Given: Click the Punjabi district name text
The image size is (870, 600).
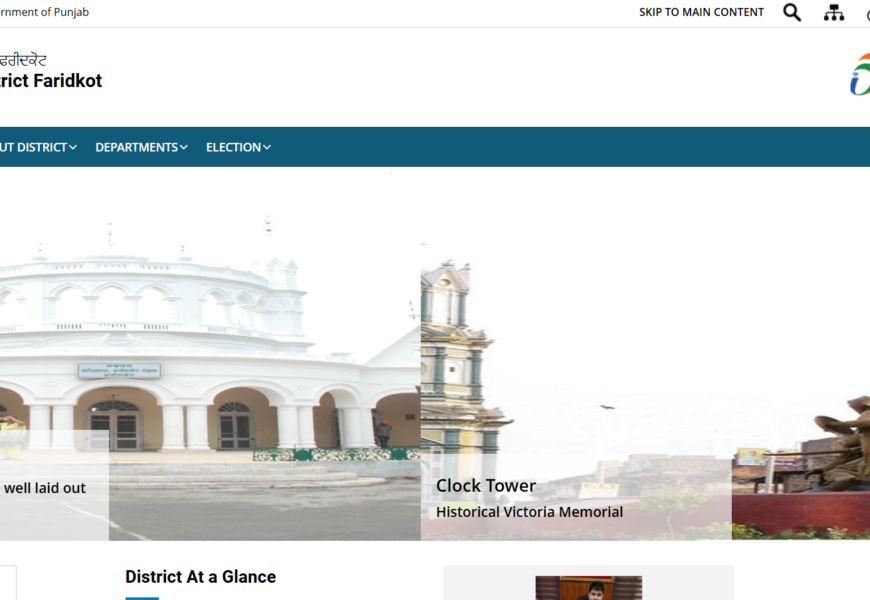Looking at the screenshot, I should click(x=23, y=60).
